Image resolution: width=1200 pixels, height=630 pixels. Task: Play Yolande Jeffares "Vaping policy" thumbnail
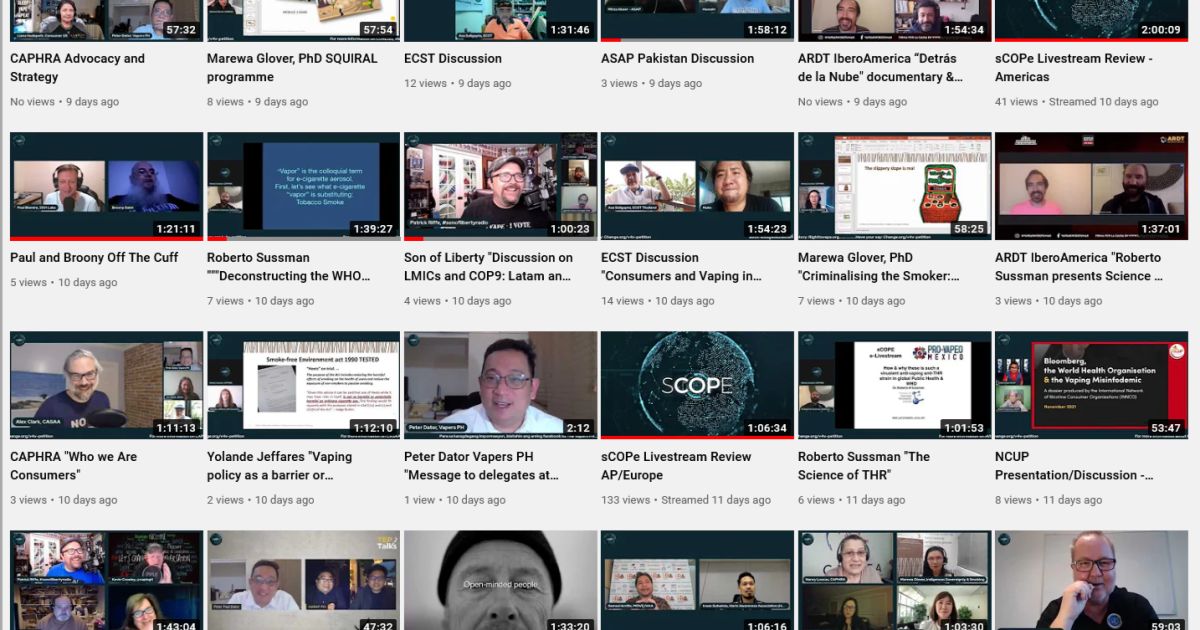point(303,386)
